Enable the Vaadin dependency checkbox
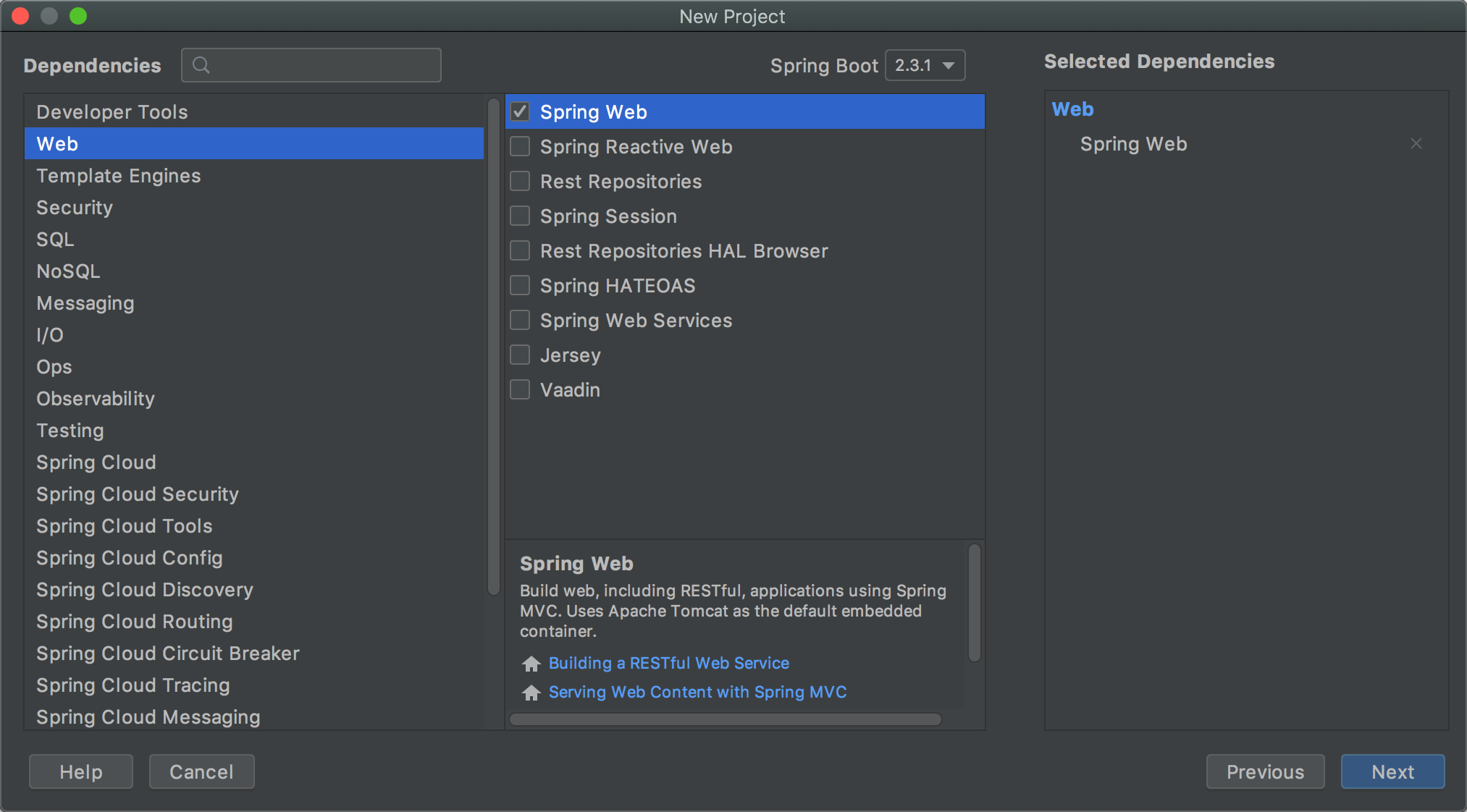Viewport: 1467px width, 812px height. tap(520, 390)
